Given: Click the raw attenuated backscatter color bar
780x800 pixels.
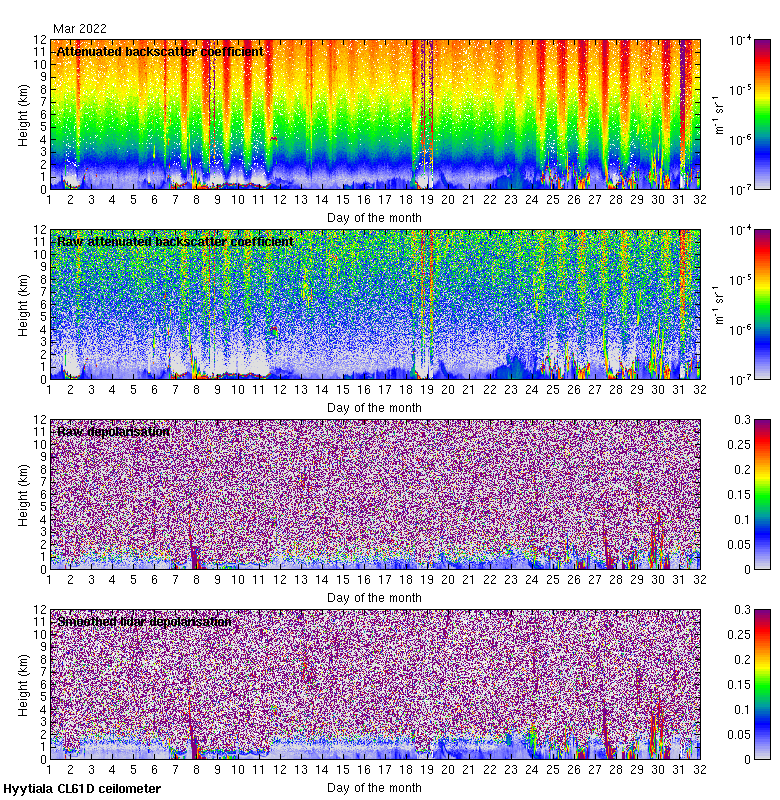Looking at the screenshot, I should [762, 305].
